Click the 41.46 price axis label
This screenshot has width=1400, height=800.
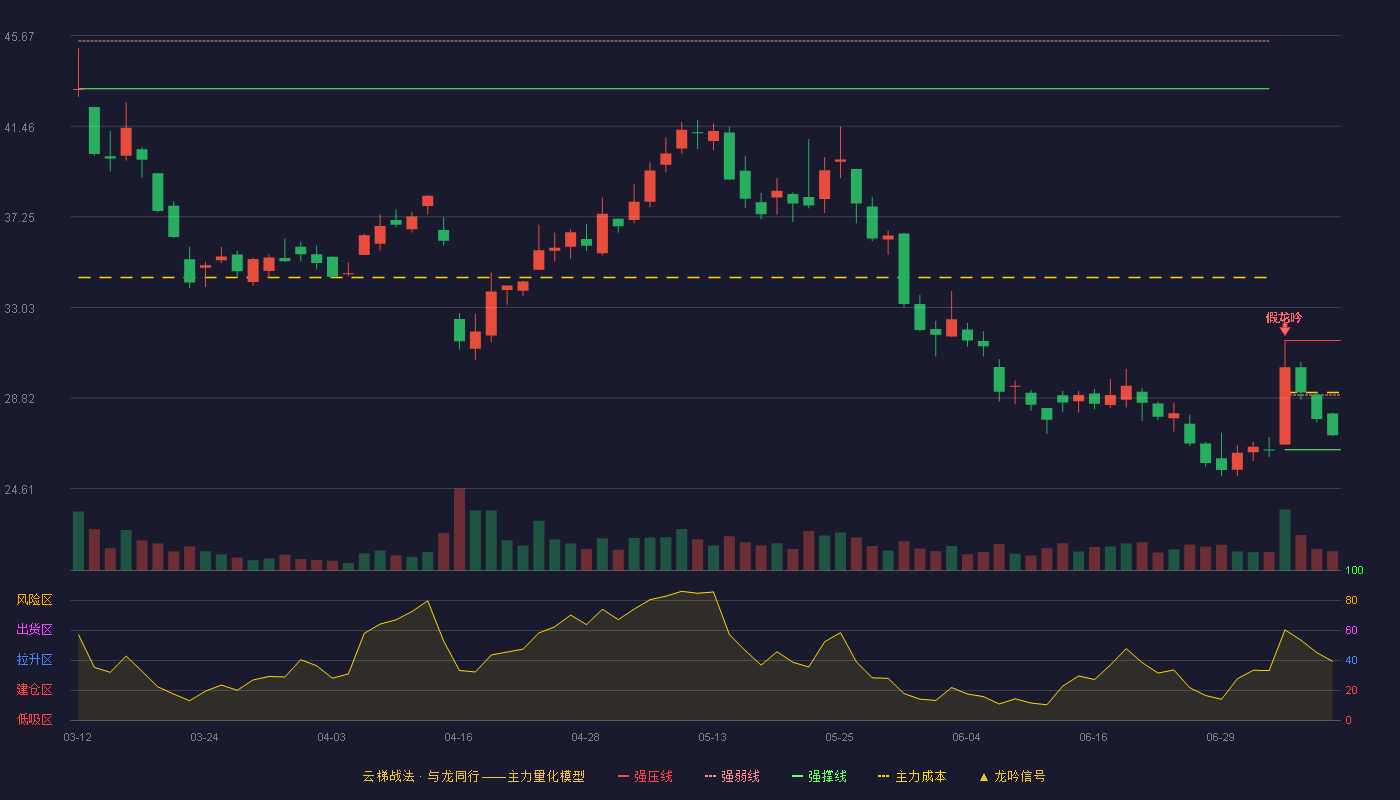pyautogui.click(x=19, y=128)
